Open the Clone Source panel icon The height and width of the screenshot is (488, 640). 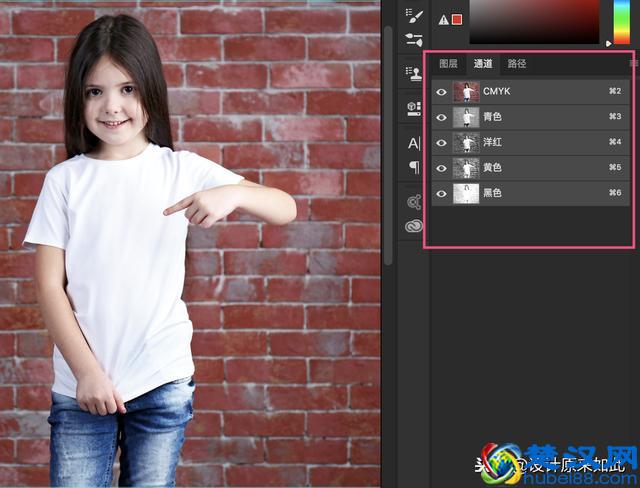(414, 73)
